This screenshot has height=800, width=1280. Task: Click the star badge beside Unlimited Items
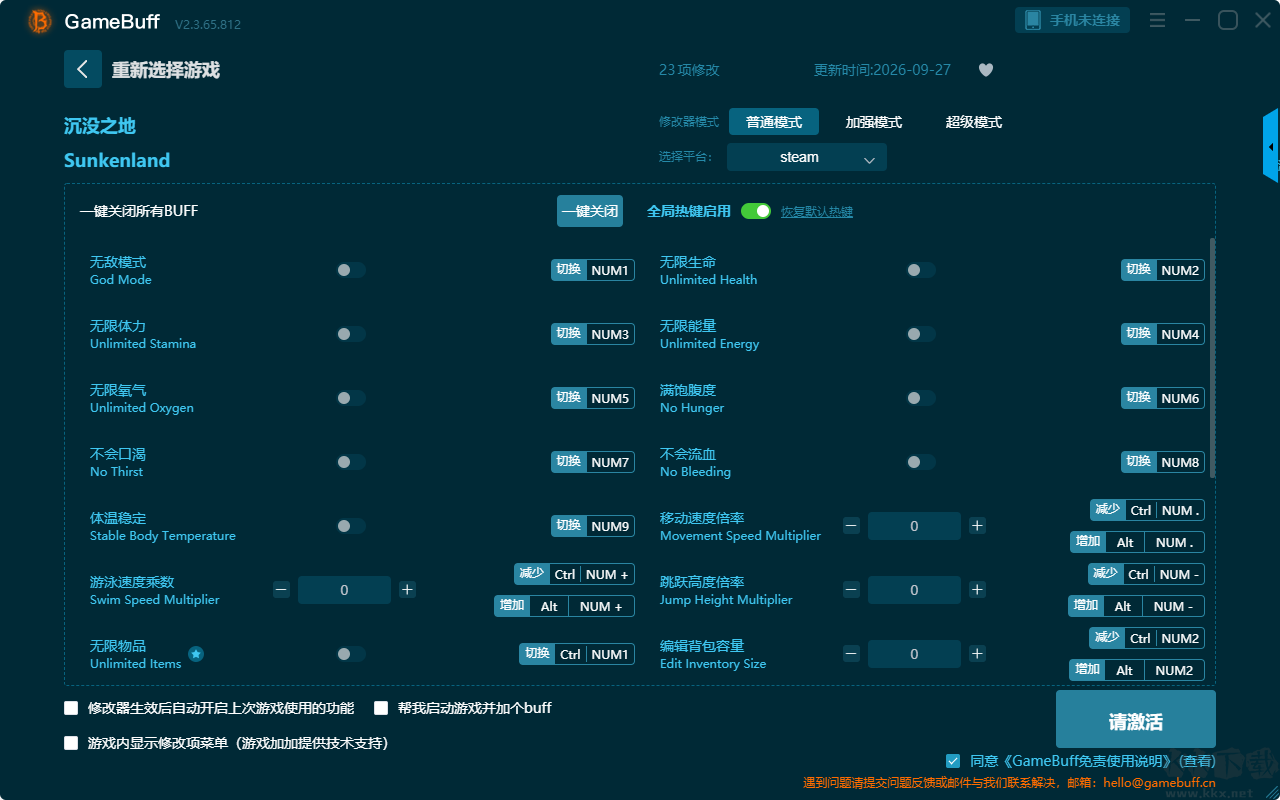pyautogui.click(x=196, y=654)
